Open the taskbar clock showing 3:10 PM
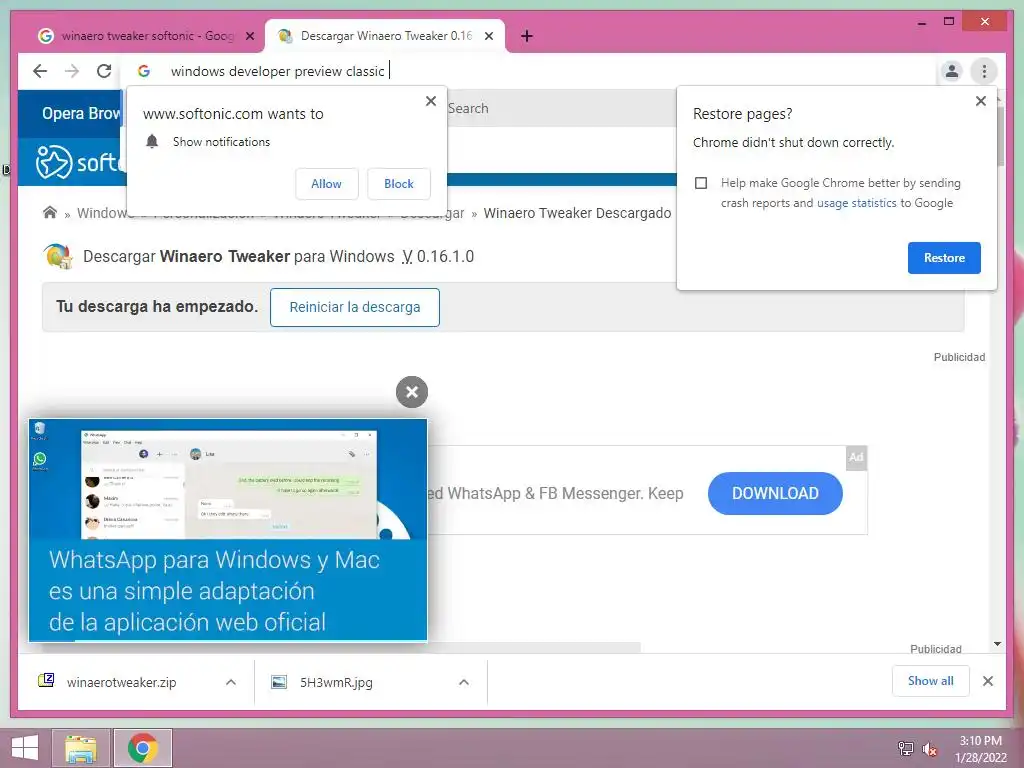The height and width of the screenshot is (768, 1024). click(980, 749)
